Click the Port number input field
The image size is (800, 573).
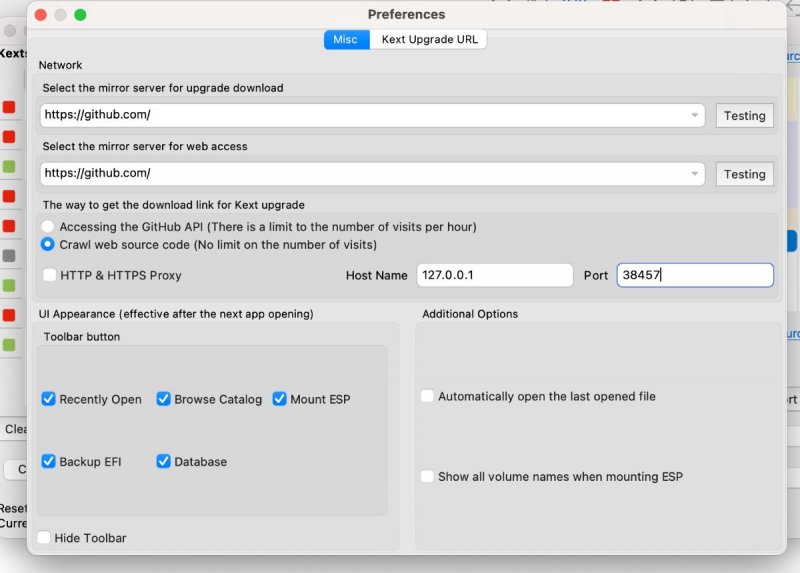[x=694, y=275]
